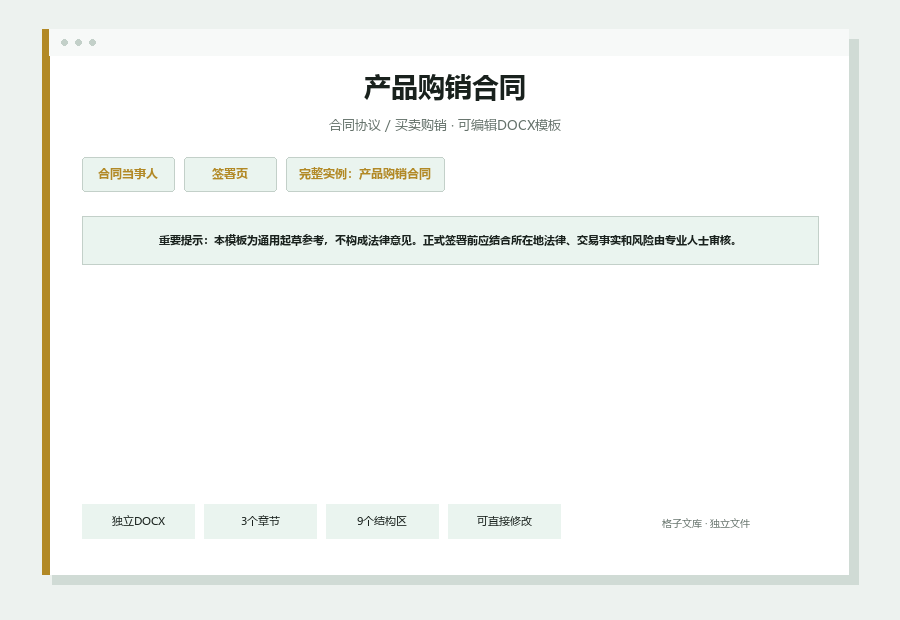Click the middle window dot in title bar
This screenshot has height=620, width=900.
pos(79,42)
